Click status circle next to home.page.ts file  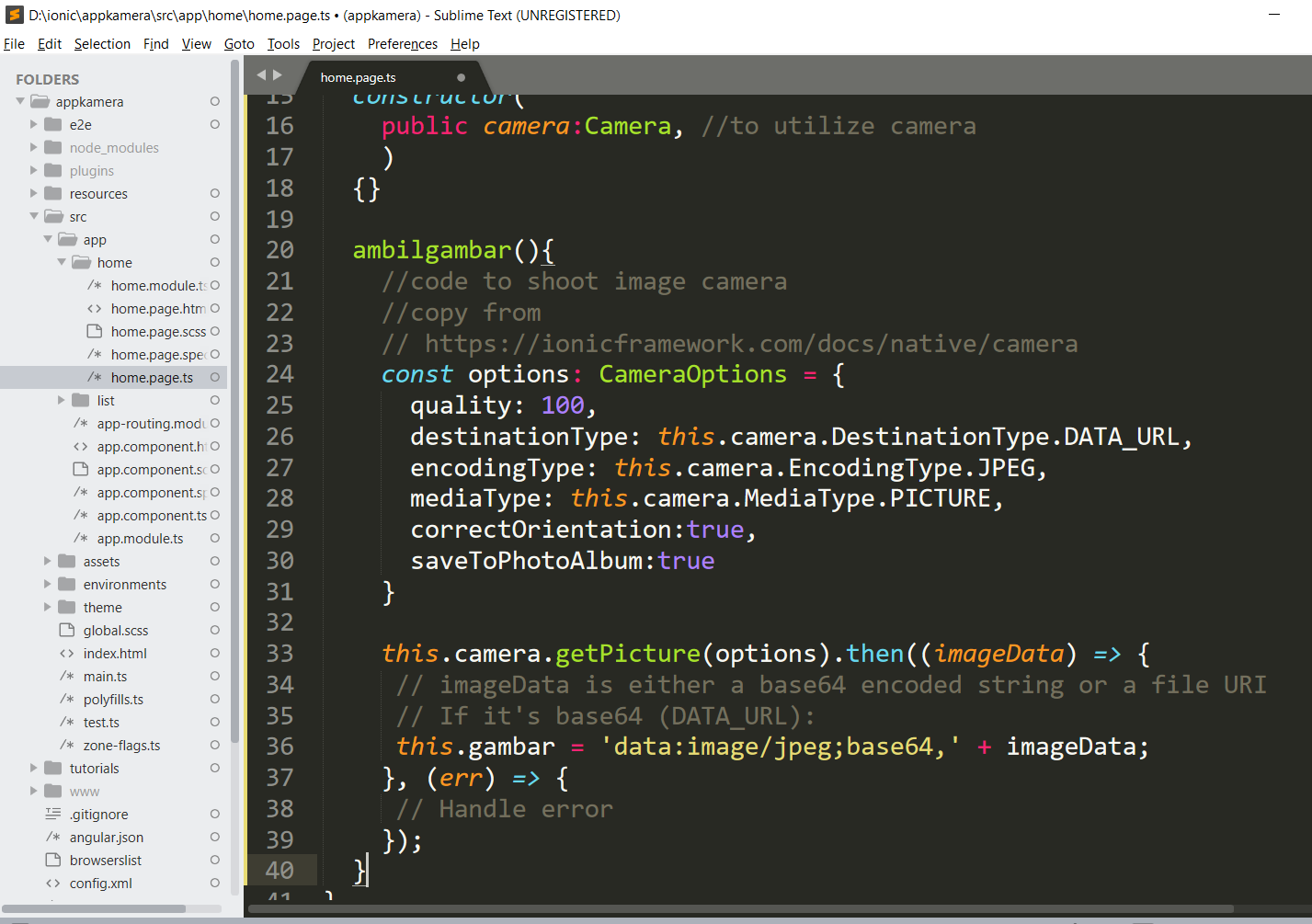coord(214,377)
